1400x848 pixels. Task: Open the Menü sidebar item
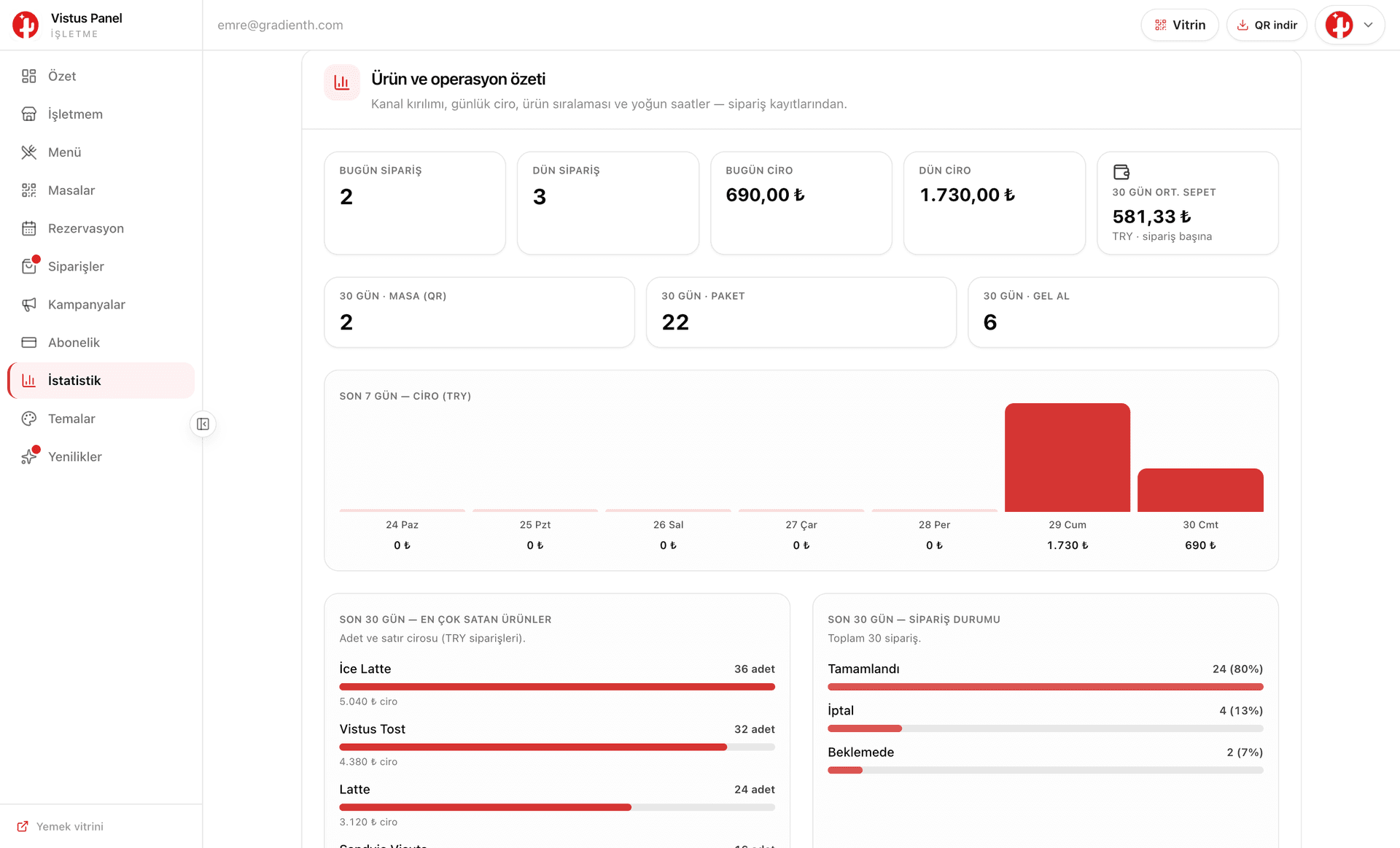(x=101, y=152)
